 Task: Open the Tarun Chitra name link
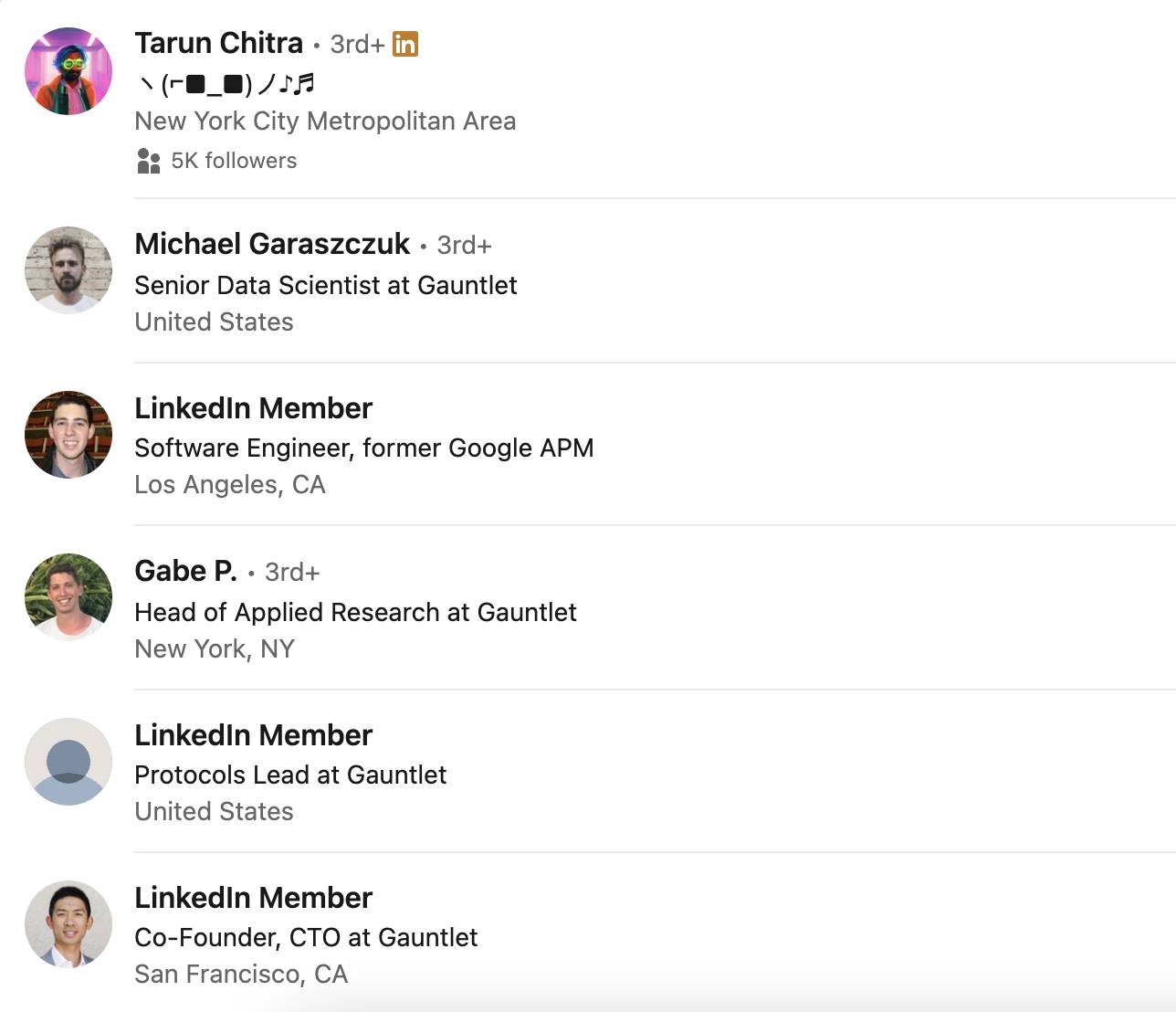click(219, 43)
